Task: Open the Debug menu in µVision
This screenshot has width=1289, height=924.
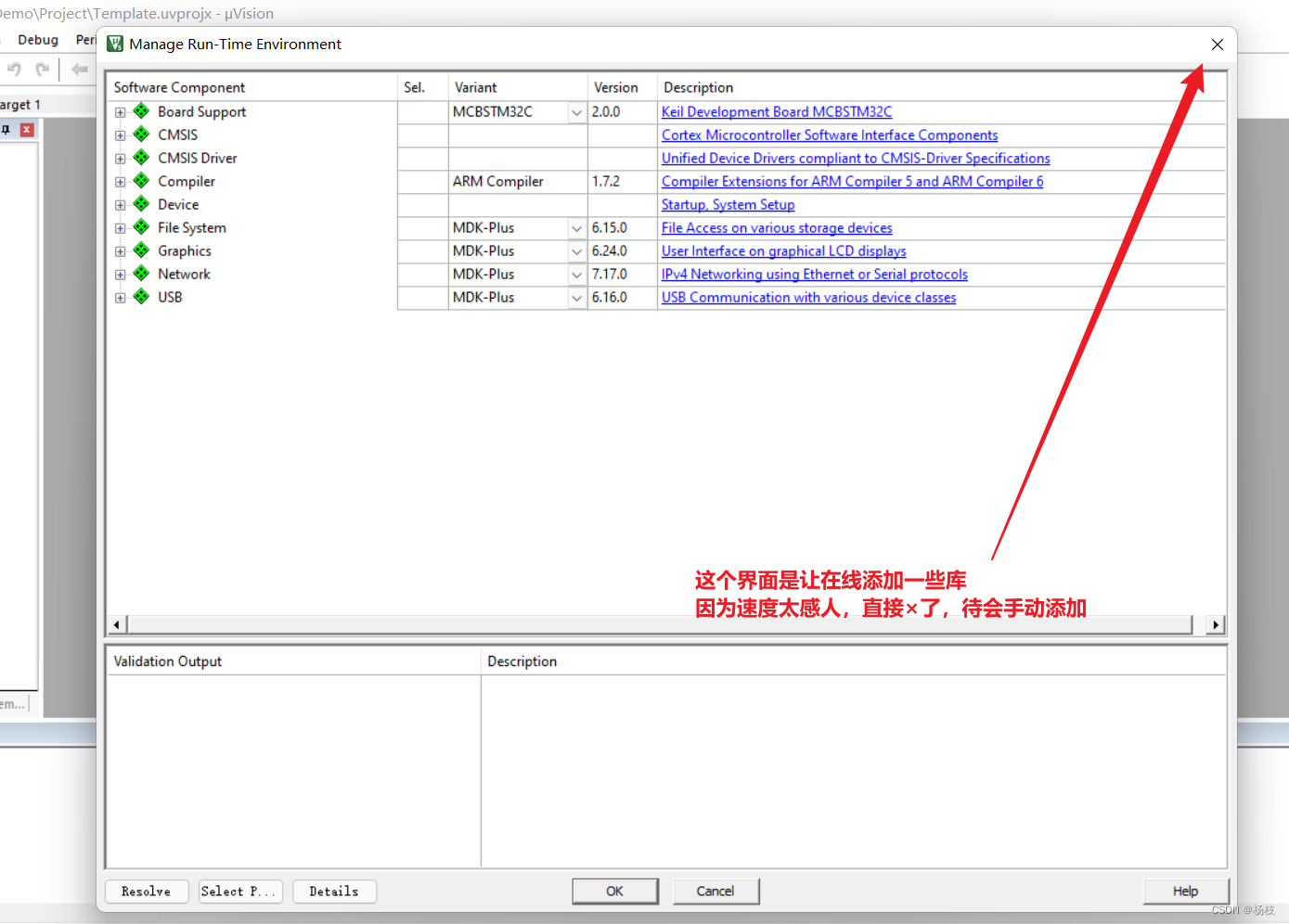Action: [38, 40]
